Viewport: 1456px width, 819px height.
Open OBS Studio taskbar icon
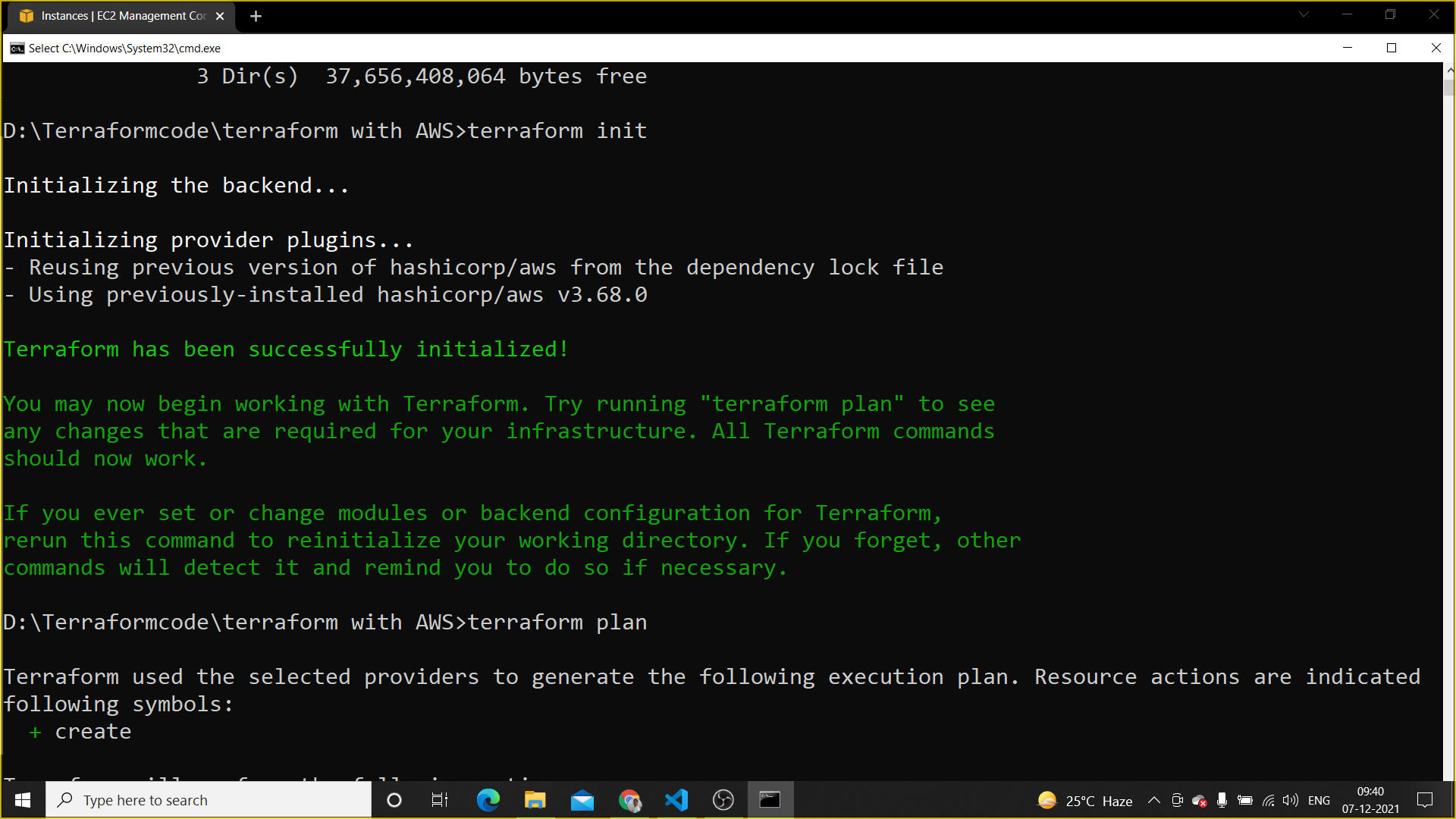(x=723, y=800)
